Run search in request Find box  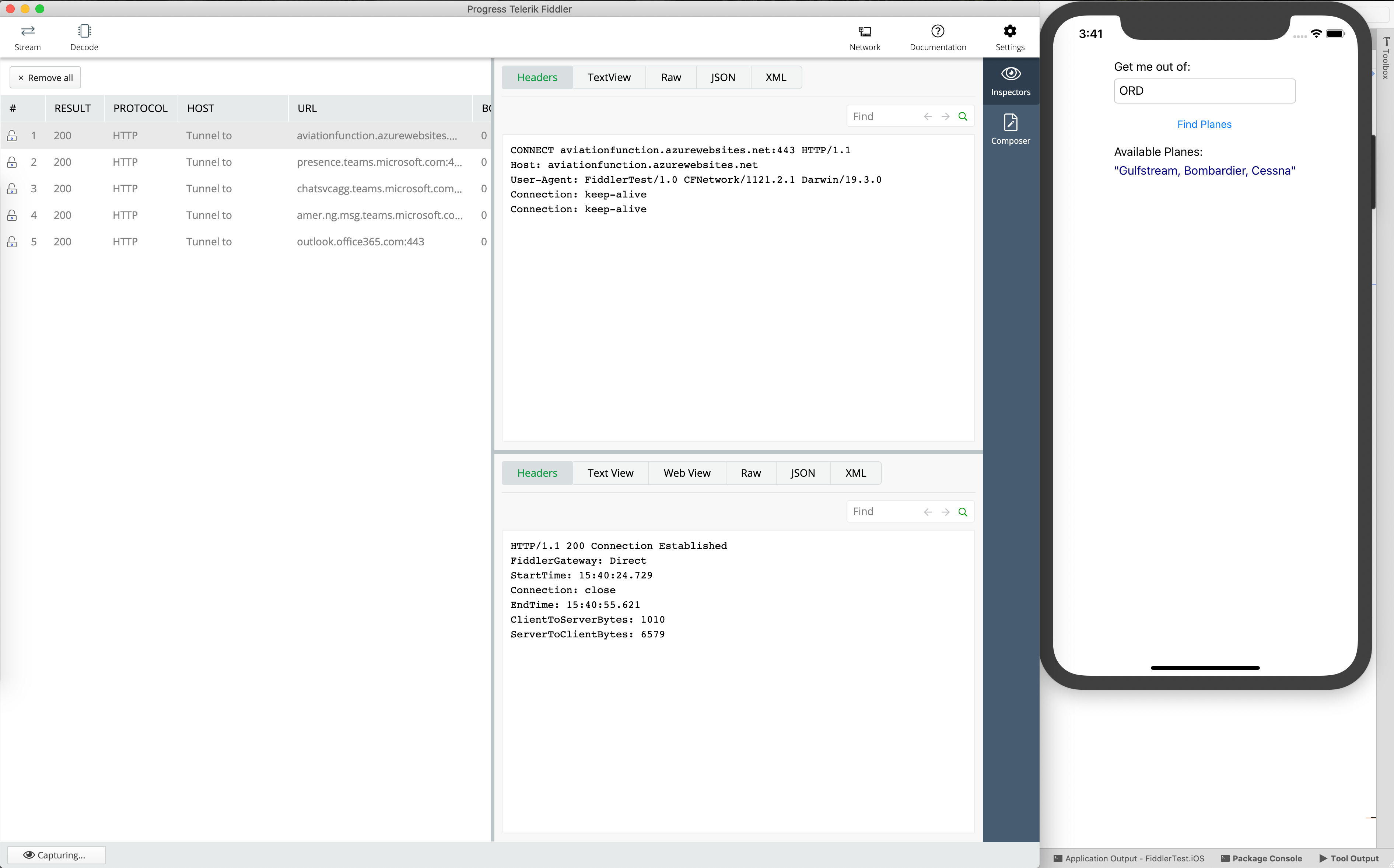(x=963, y=116)
